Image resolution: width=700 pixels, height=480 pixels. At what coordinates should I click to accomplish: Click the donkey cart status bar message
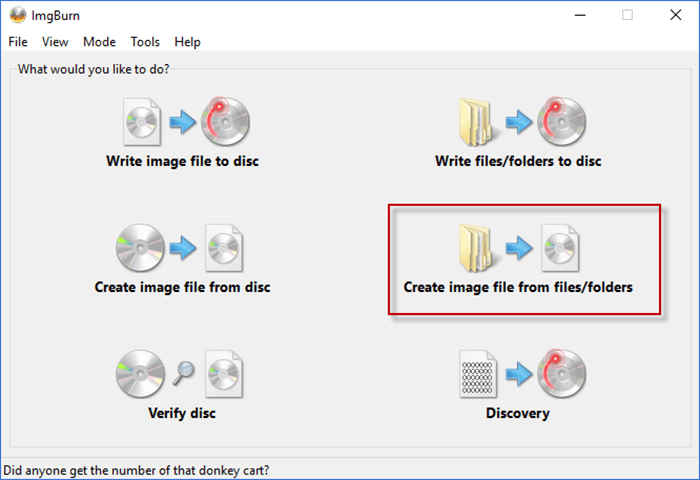click(136, 471)
